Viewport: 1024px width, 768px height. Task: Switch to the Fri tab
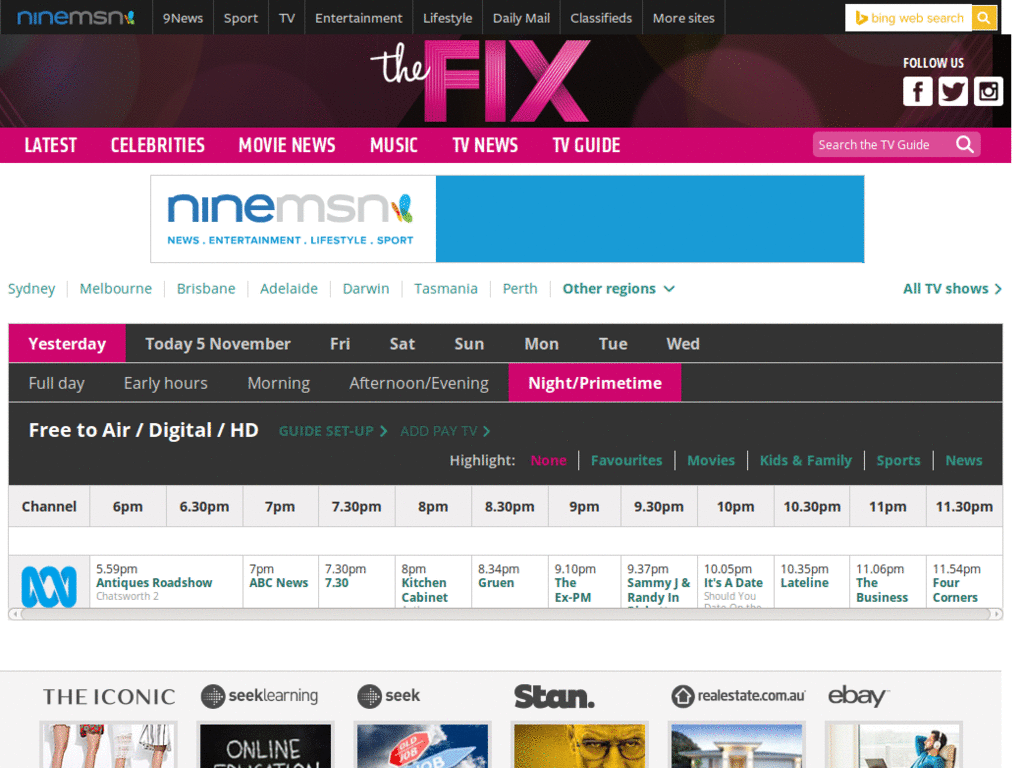(x=340, y=344)
